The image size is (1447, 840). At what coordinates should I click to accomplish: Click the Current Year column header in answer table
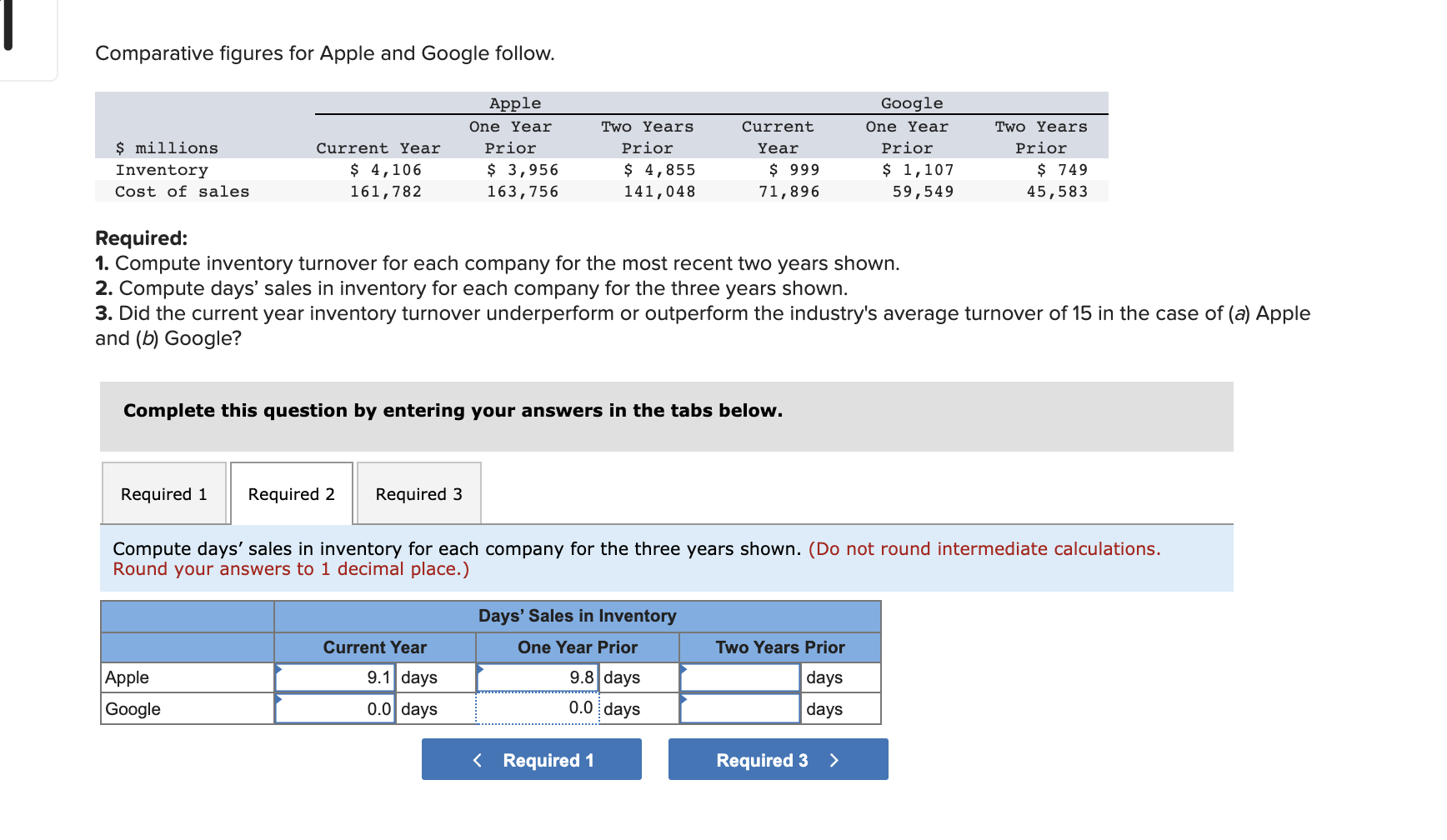pos(374,647)
